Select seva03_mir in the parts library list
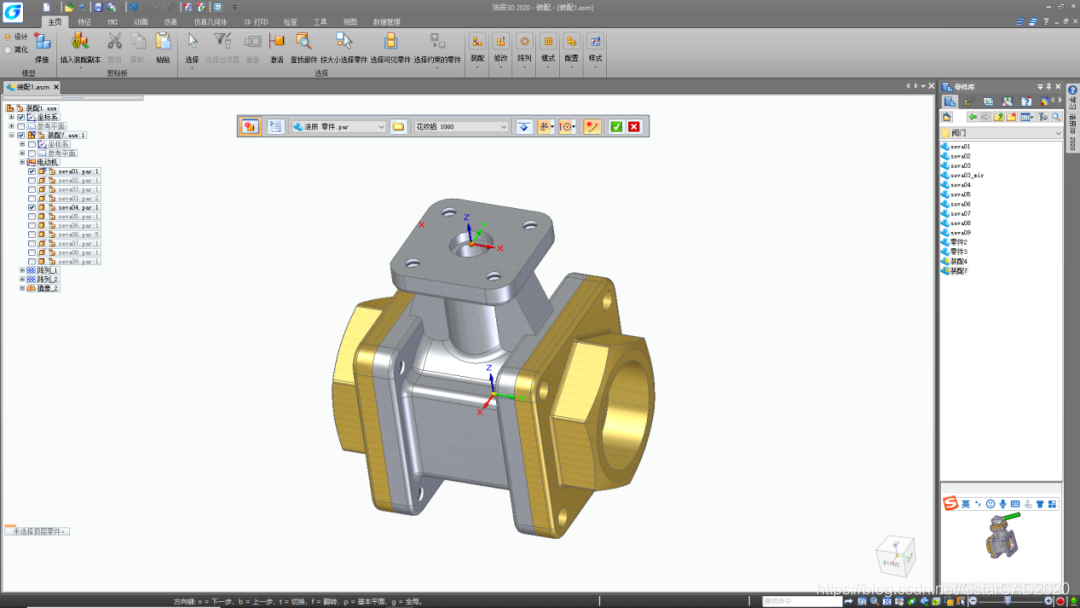Viewport: 1080px width, 608px height. click(x=966, y=175)
